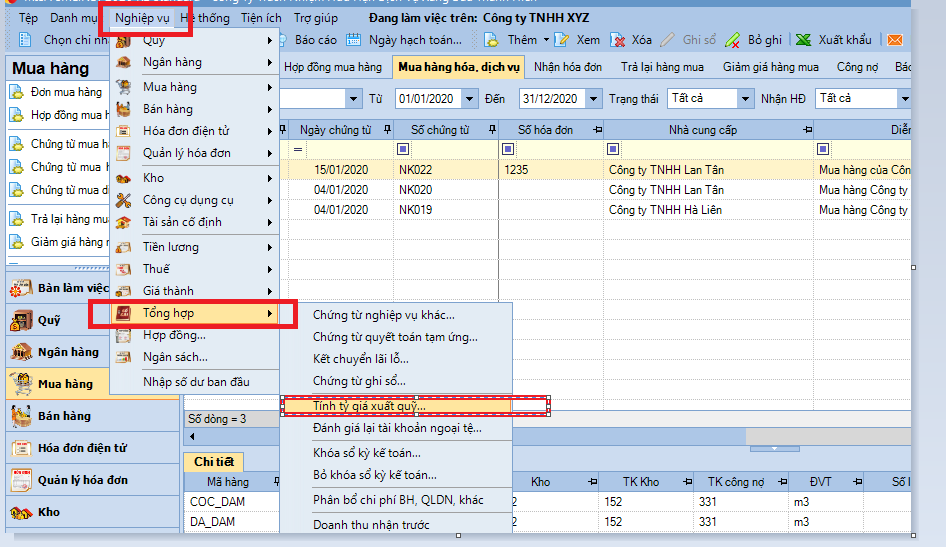This screenshot has width=946, height=547.
Task: Expand the Giá thành submenu arrow
Action: (x=270, y=291)
